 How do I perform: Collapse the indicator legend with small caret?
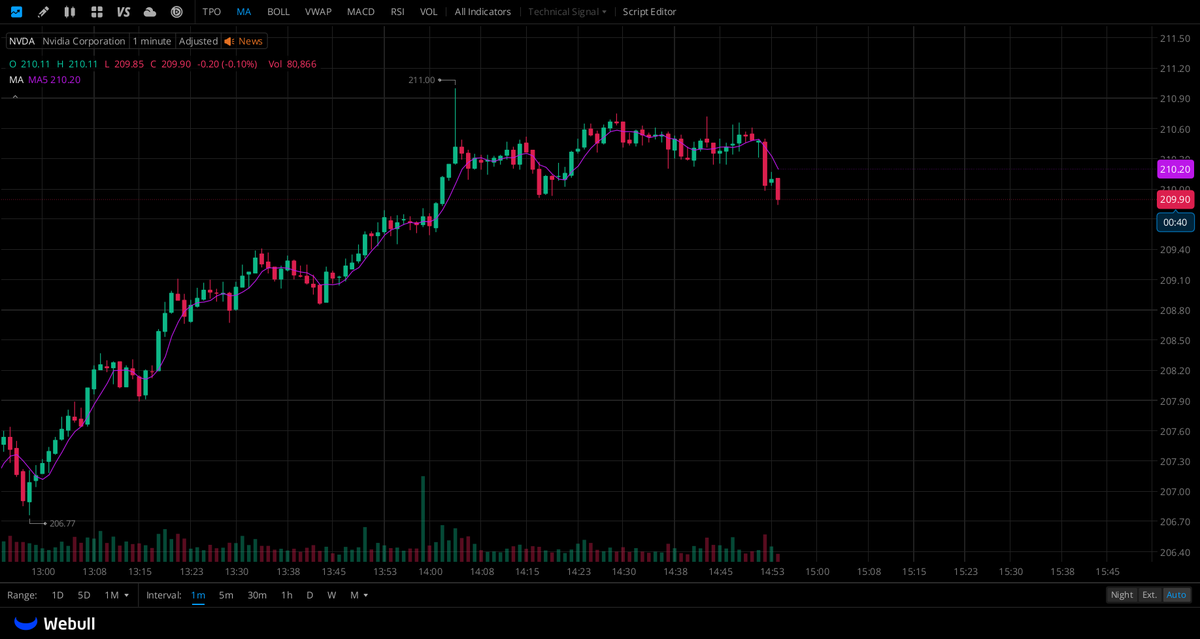tap(15, 95)
